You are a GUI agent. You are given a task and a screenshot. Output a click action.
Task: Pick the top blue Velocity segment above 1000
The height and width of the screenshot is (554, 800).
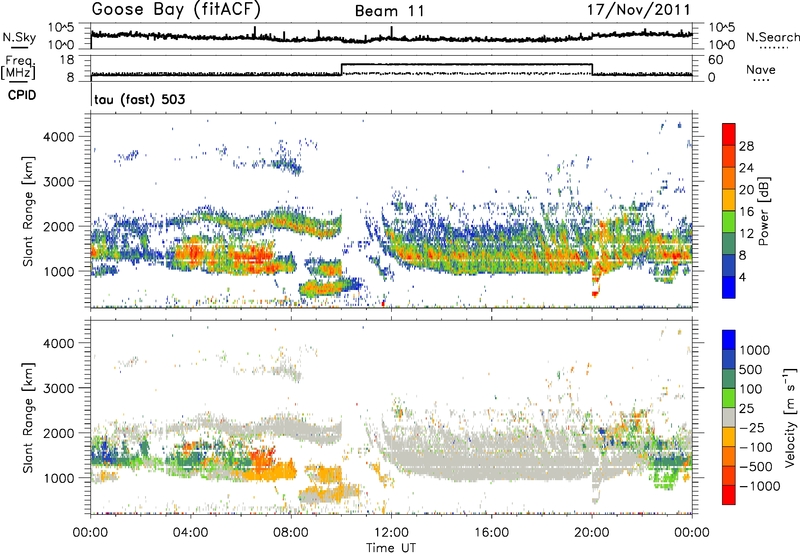729,340
